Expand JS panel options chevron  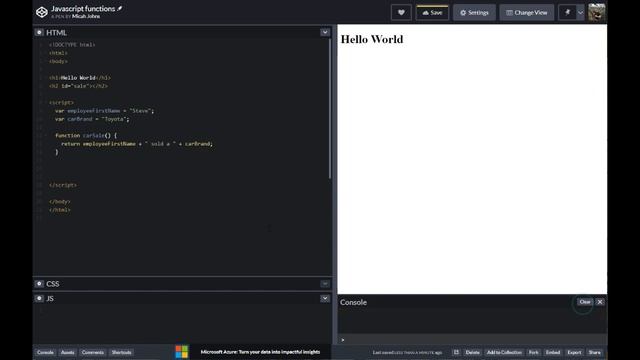click(325, 298)
